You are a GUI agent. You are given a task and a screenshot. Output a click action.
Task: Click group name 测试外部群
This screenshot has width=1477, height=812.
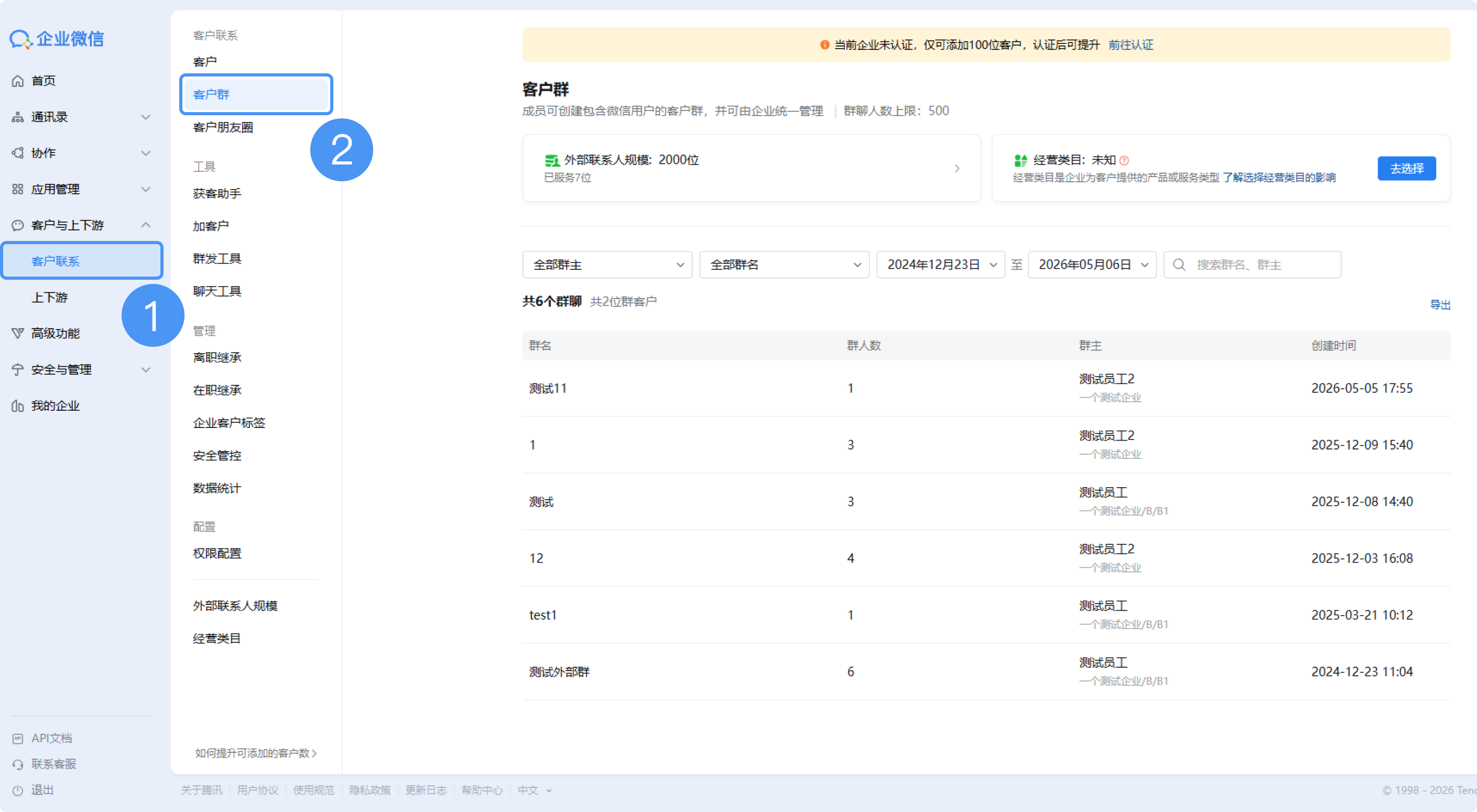click(x=559, y=672)
